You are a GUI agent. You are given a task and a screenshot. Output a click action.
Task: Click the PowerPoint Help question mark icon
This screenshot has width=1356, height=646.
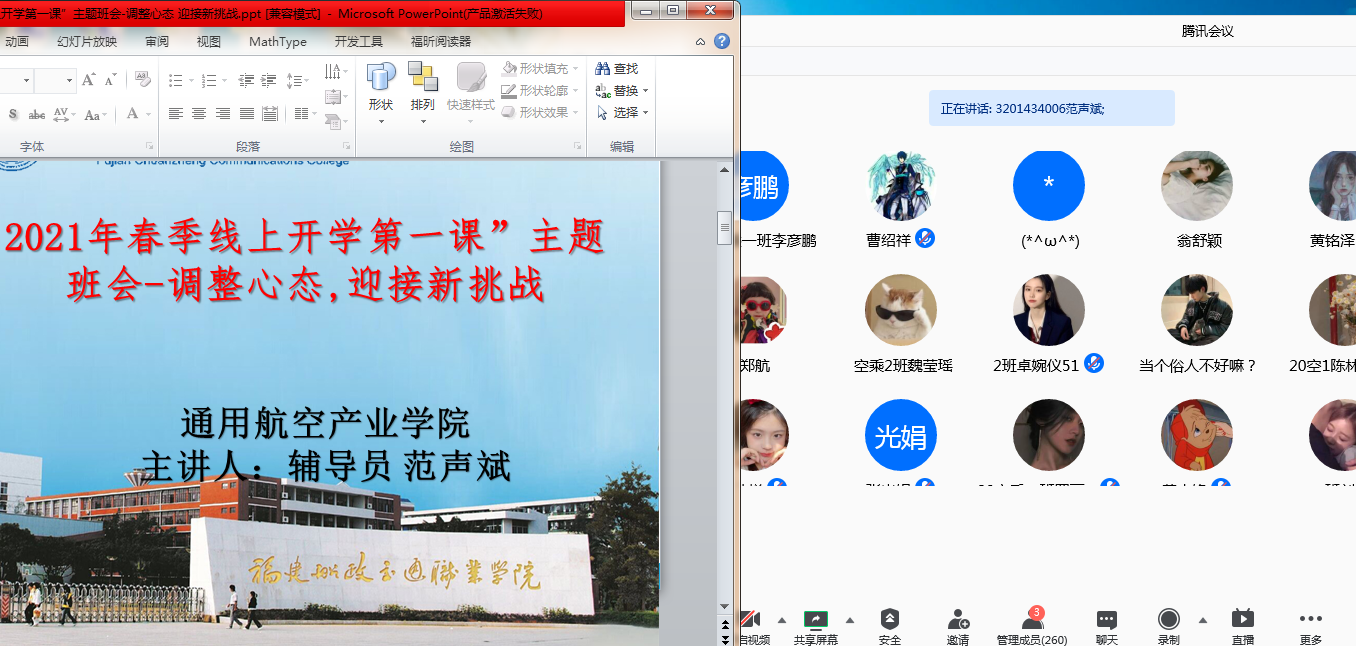coord(721,42)
